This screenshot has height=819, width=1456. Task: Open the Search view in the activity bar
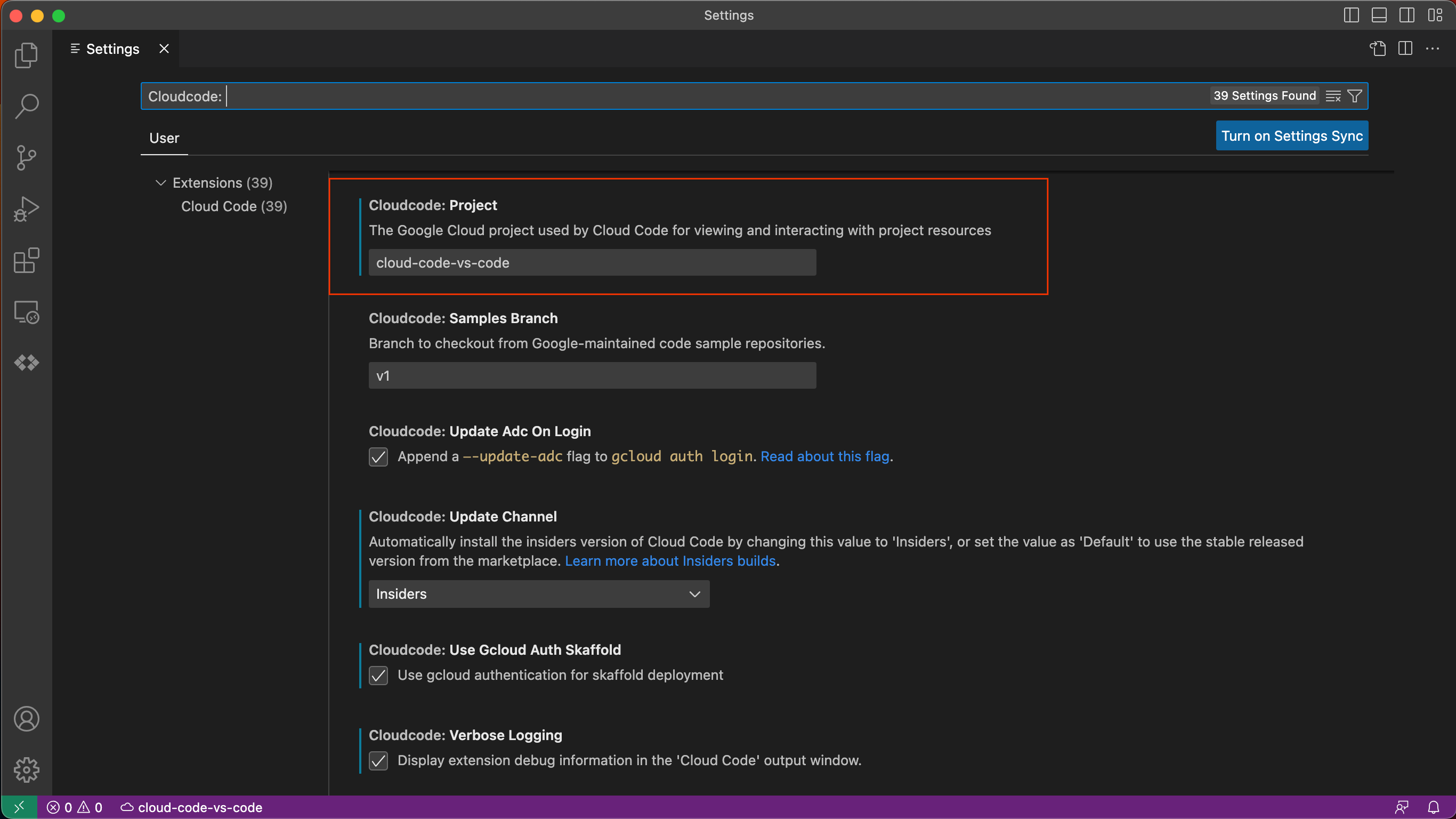26,106
